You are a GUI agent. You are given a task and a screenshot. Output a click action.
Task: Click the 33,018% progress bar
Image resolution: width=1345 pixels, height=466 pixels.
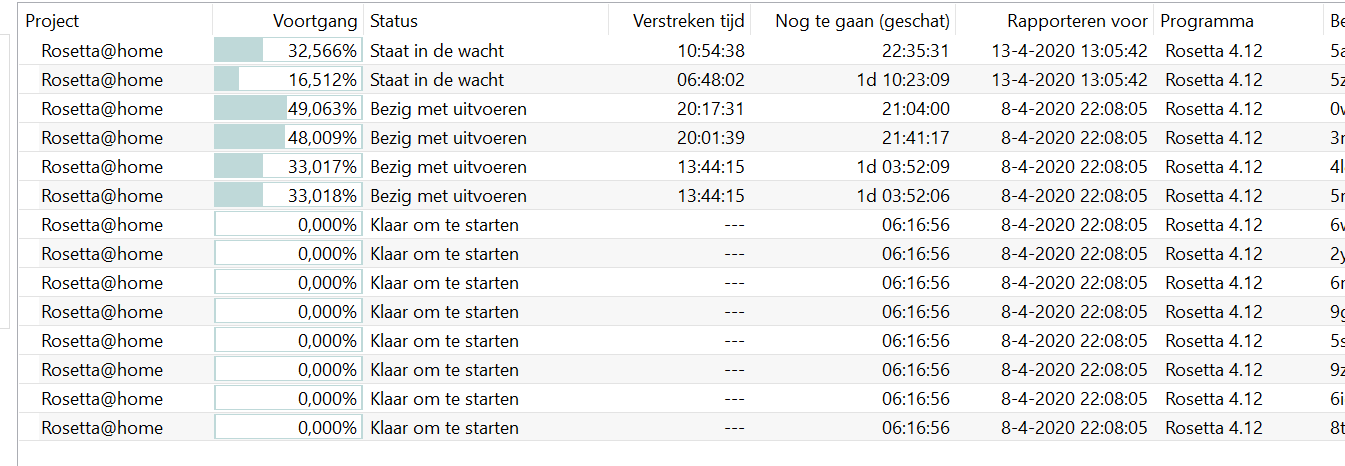(x=288, y=196)
